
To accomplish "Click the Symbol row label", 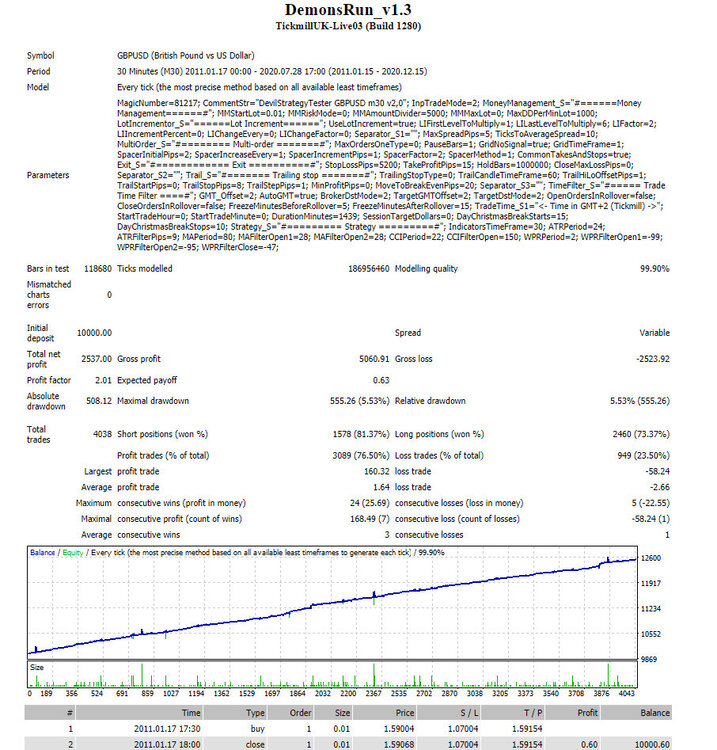I will coord(41,55).
